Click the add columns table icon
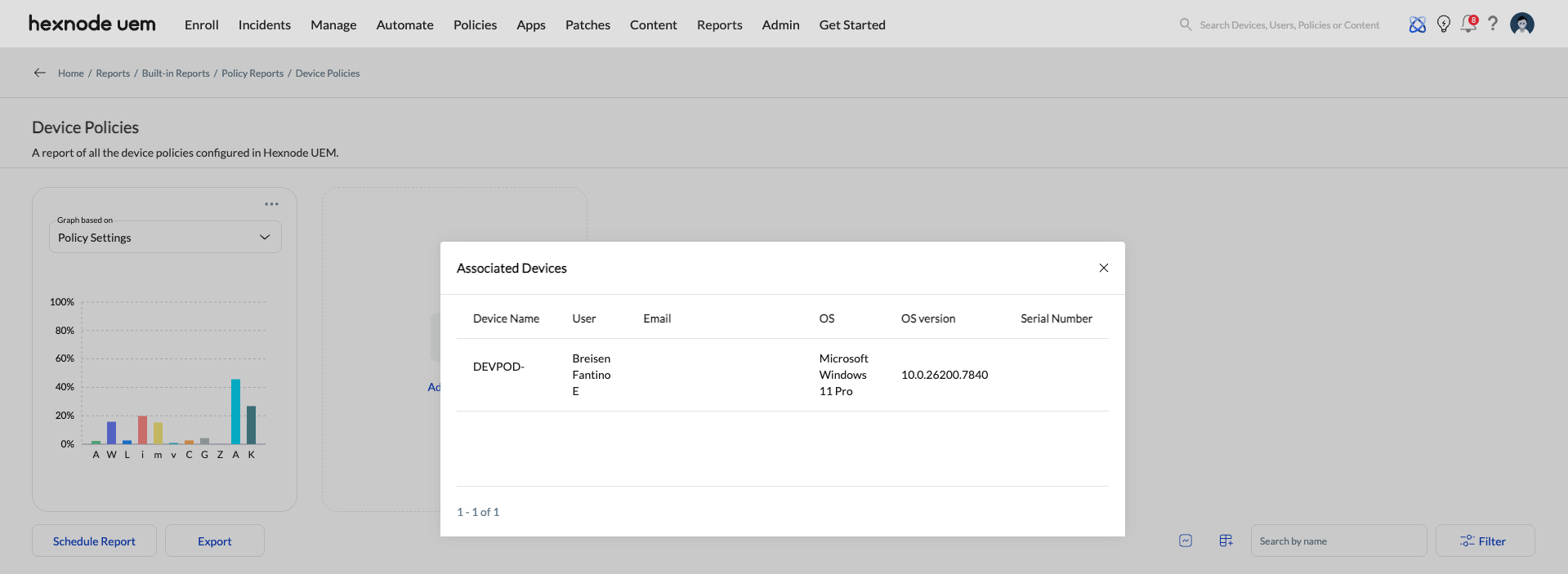Image resolution: width=1568 pixels, height=574 pixels. coord(1226,541)
